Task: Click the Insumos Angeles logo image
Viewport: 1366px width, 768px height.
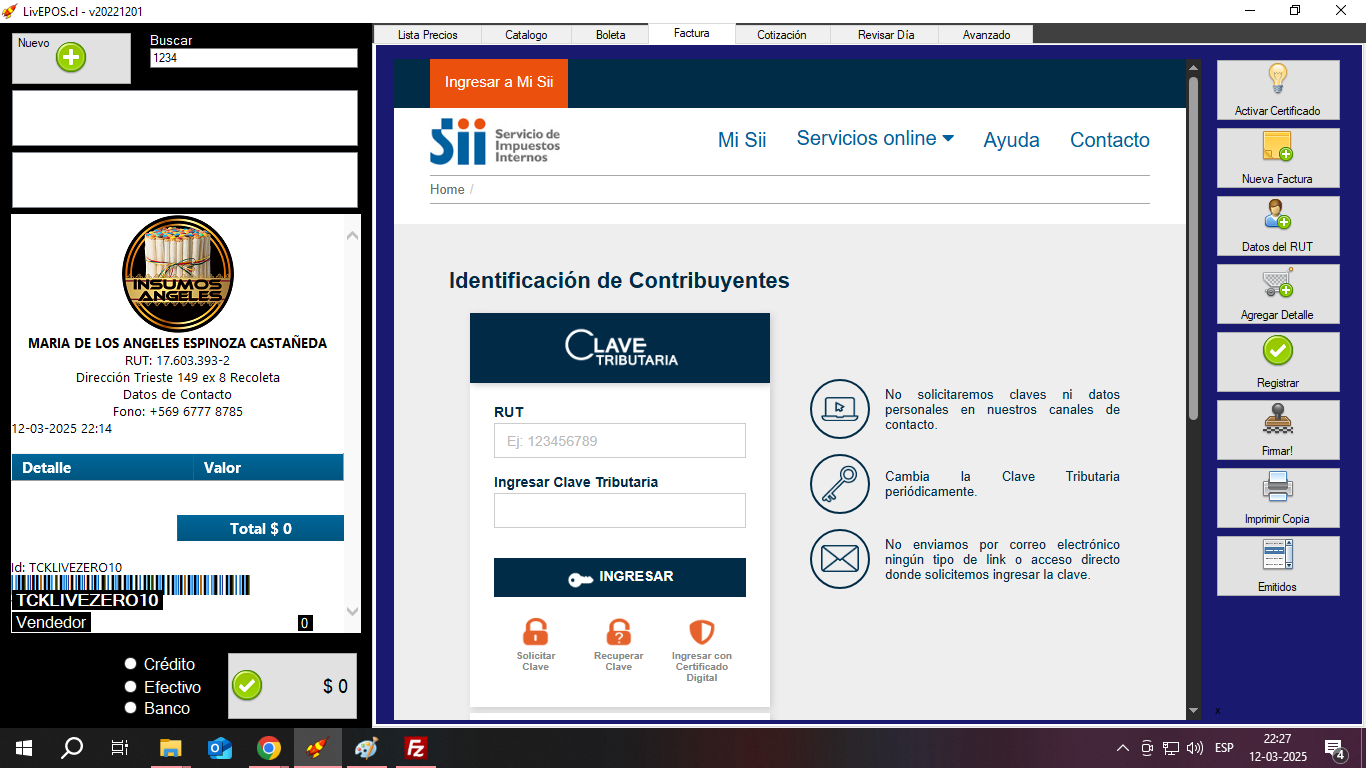Action: point(178,274)
